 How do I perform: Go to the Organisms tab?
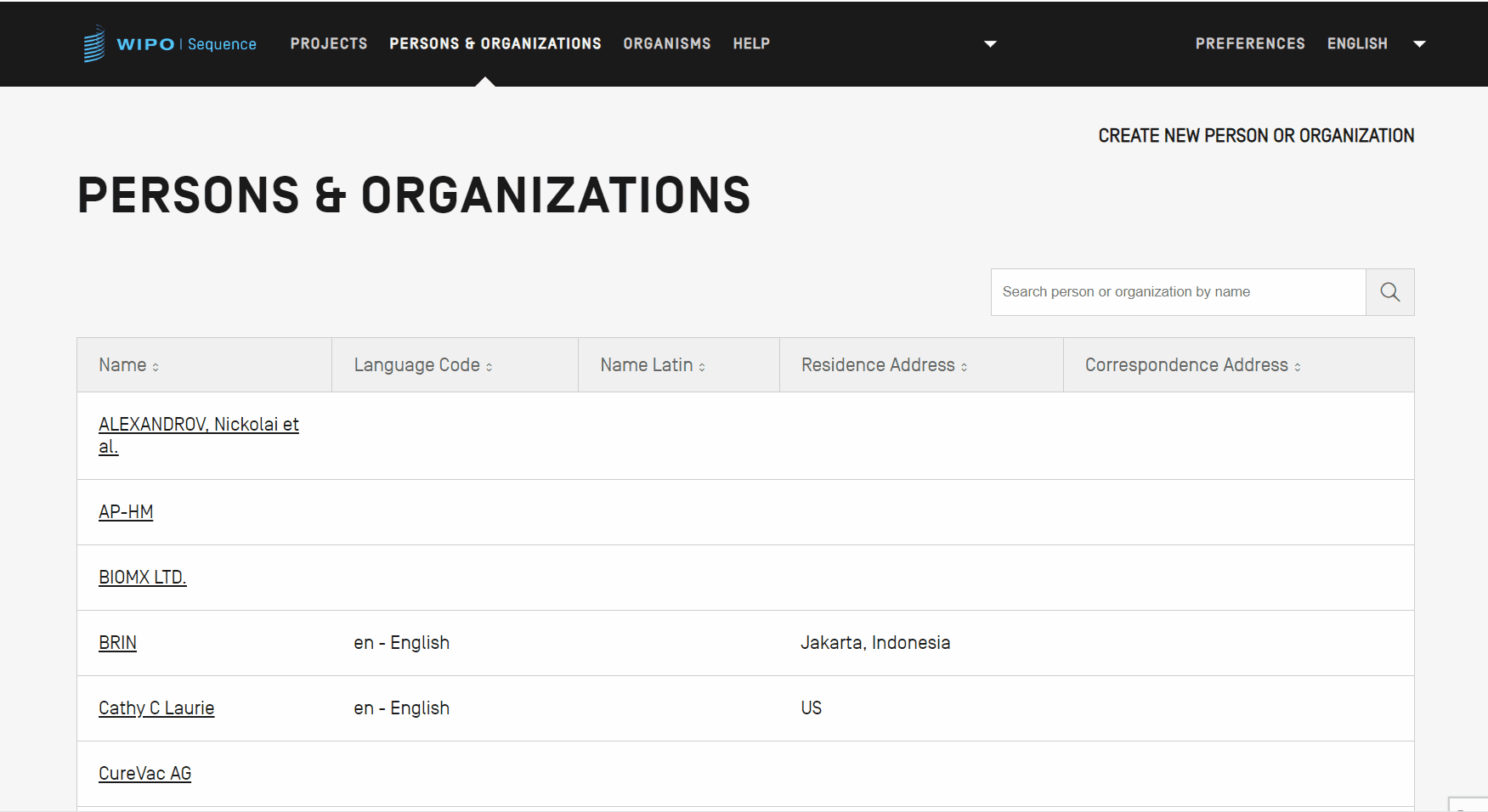tap(666, 43)
